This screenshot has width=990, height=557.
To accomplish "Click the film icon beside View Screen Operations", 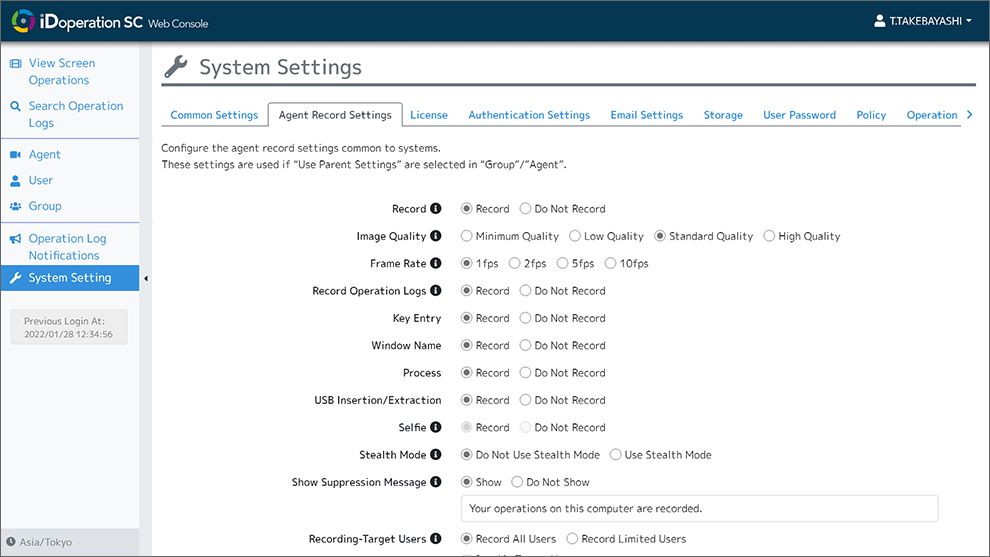I will (x=15, y=63).
